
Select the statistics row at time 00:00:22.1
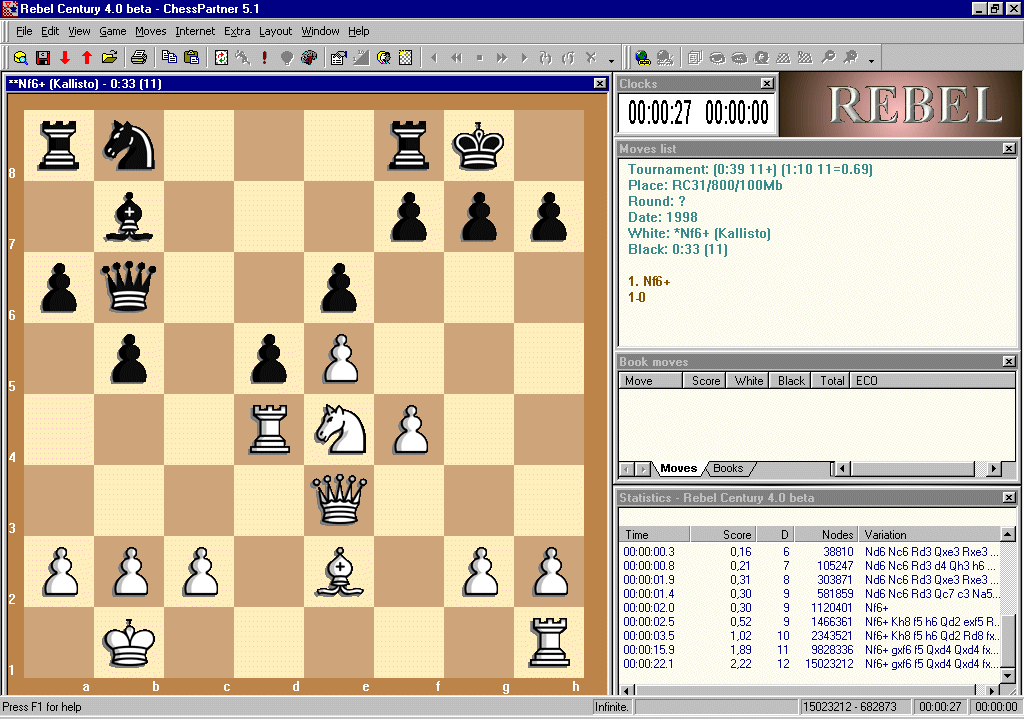[811, 663]
